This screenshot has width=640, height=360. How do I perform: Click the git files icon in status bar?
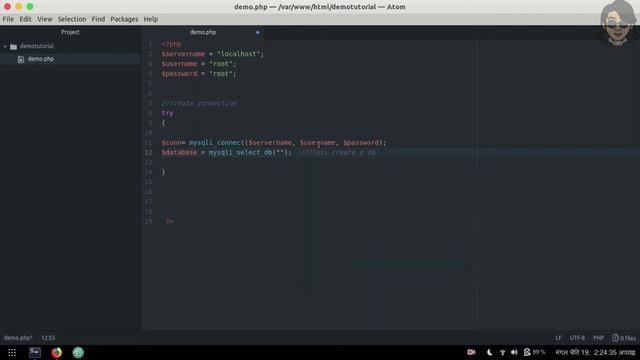(x=615, y=338)
